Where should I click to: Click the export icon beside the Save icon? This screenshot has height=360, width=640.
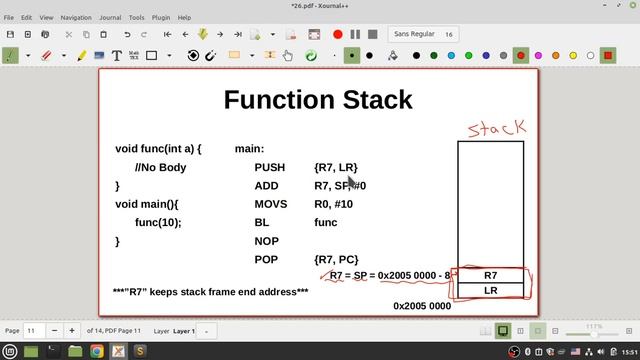pos(28,35)
